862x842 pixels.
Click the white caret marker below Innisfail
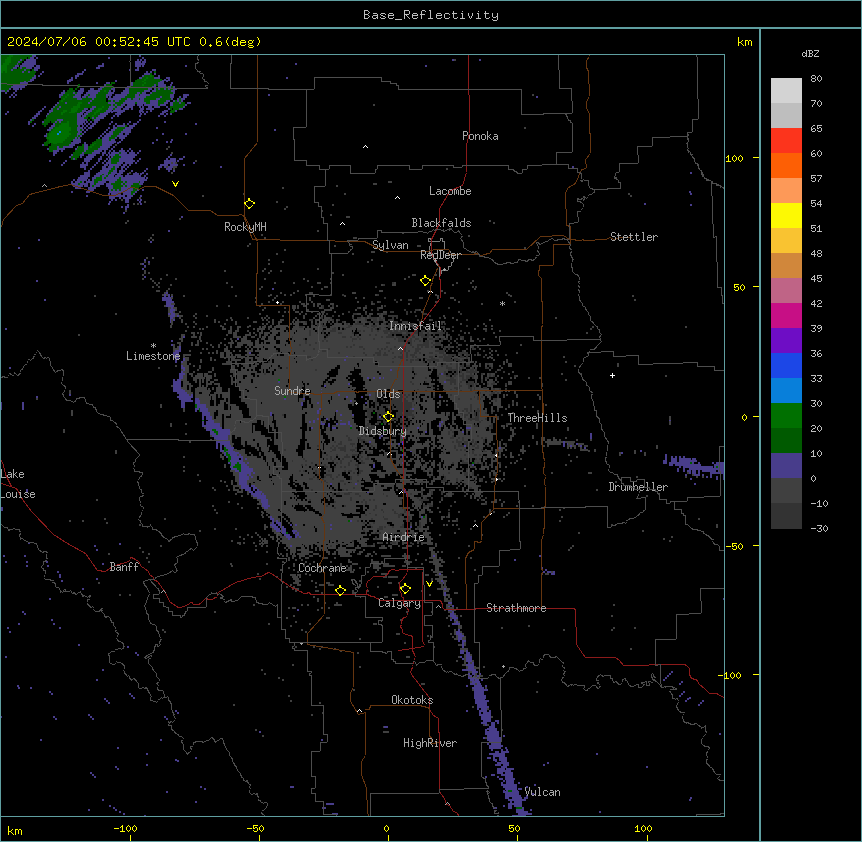click(x=400, y=348)
